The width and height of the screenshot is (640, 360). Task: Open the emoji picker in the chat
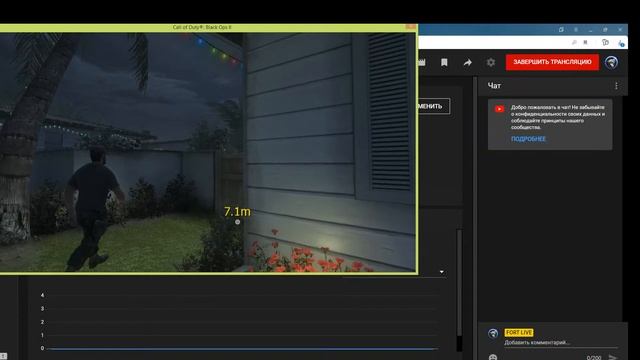493,358
